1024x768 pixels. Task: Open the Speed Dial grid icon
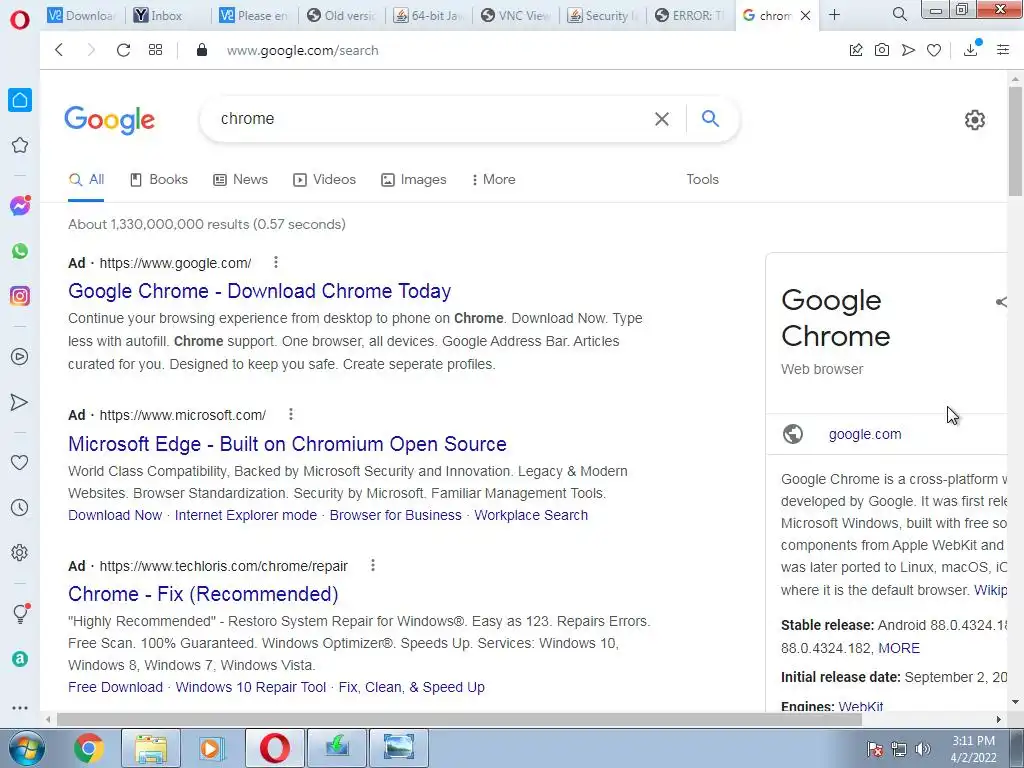[x=155, y=50]
